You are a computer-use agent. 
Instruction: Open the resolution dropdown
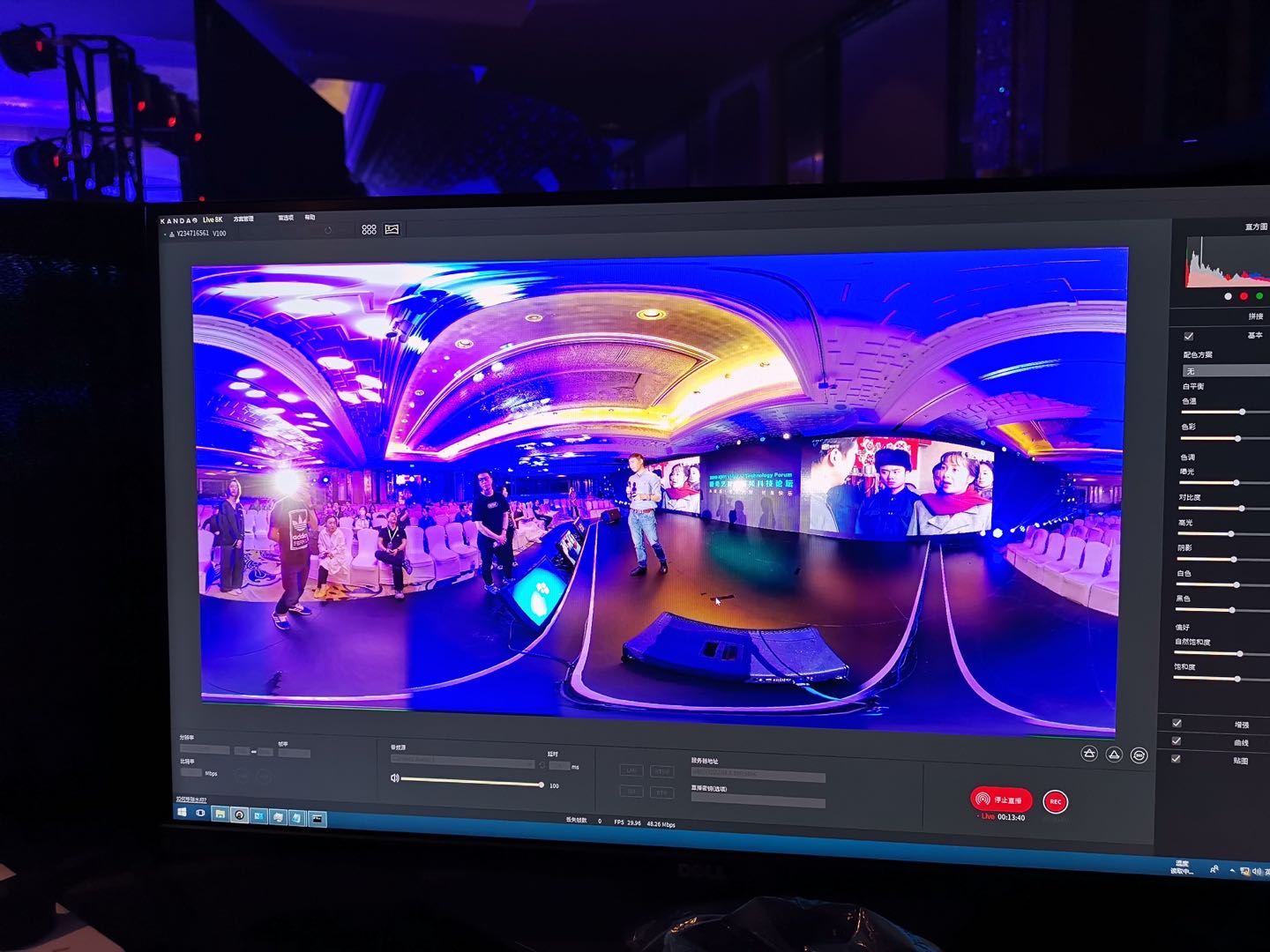pyautogui.click(x=205, y=749)
